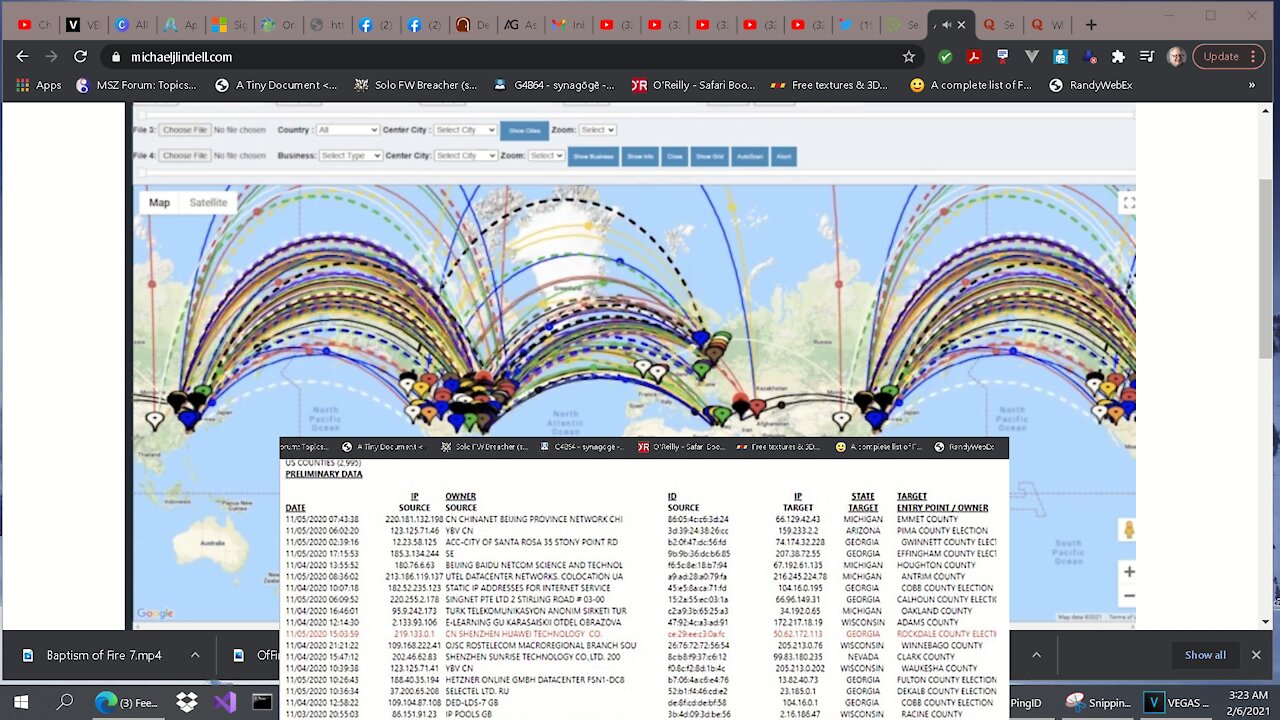Open the red Adobe Acrobat extension

pyautogui.click(x=973, y=57)
